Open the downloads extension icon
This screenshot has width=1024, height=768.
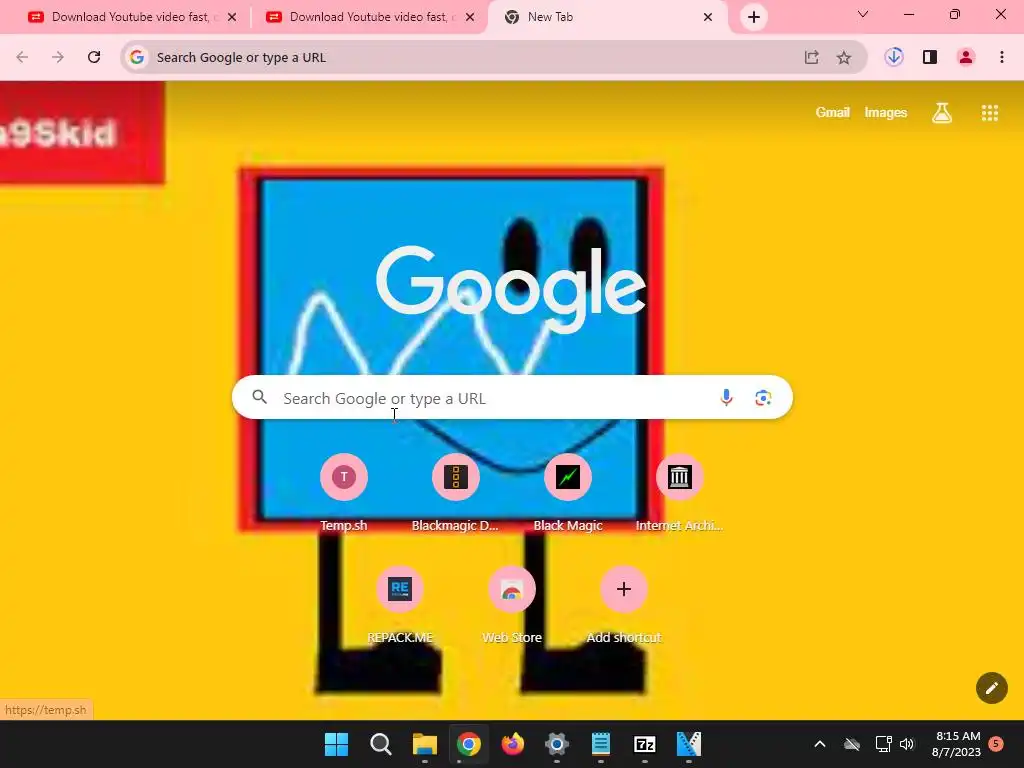(x=893, y=57)
